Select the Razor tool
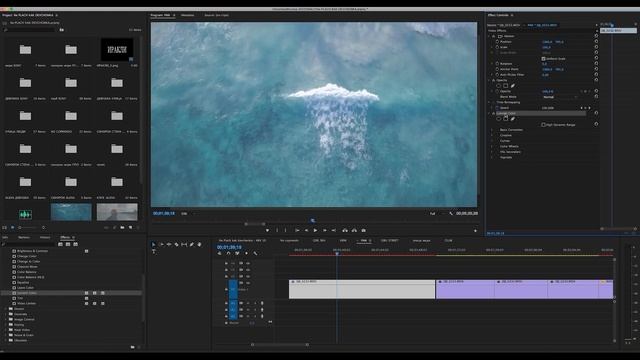This screenshot has width=640, height=360. tap(177, 244)
